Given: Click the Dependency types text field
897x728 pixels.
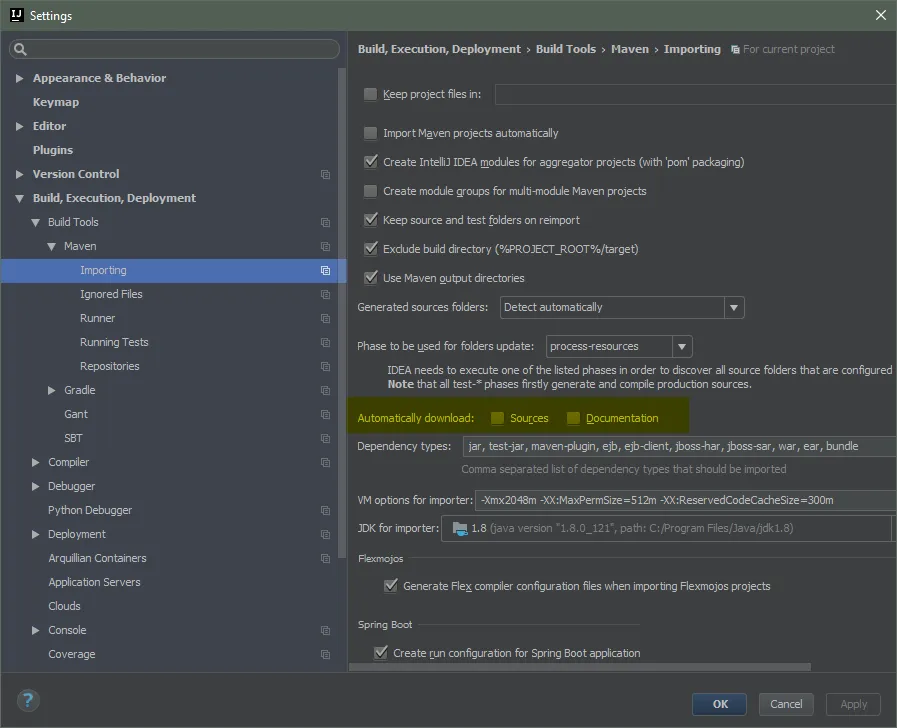Looking at the screenshot, I should (680, 447).
